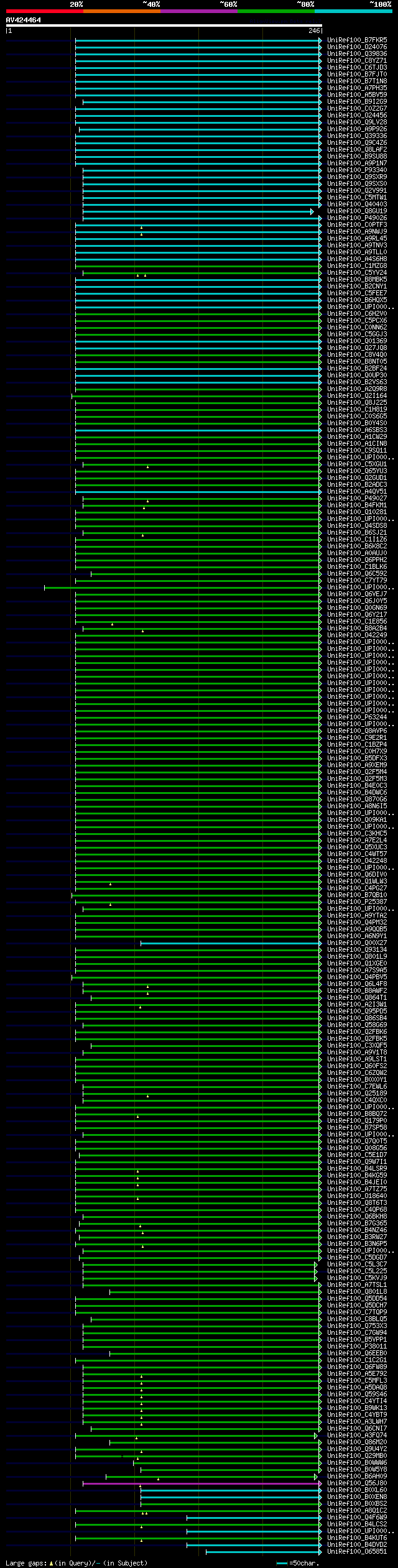
Task: Open entry UniRef100_O24456
Action: (x=357, y=116)
